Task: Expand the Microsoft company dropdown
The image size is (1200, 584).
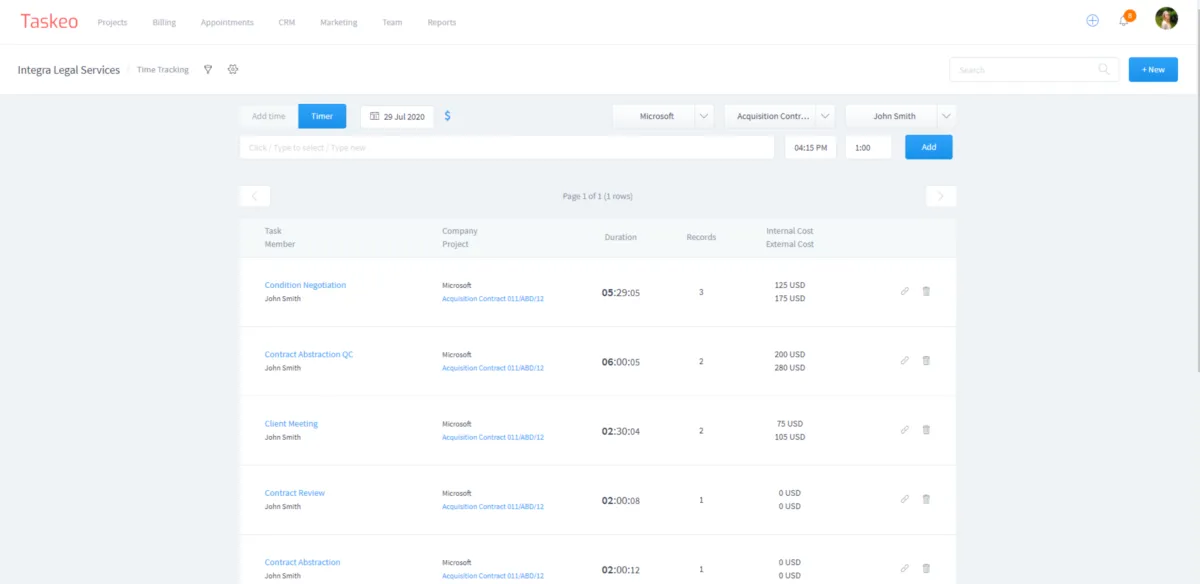Action: 704,116
